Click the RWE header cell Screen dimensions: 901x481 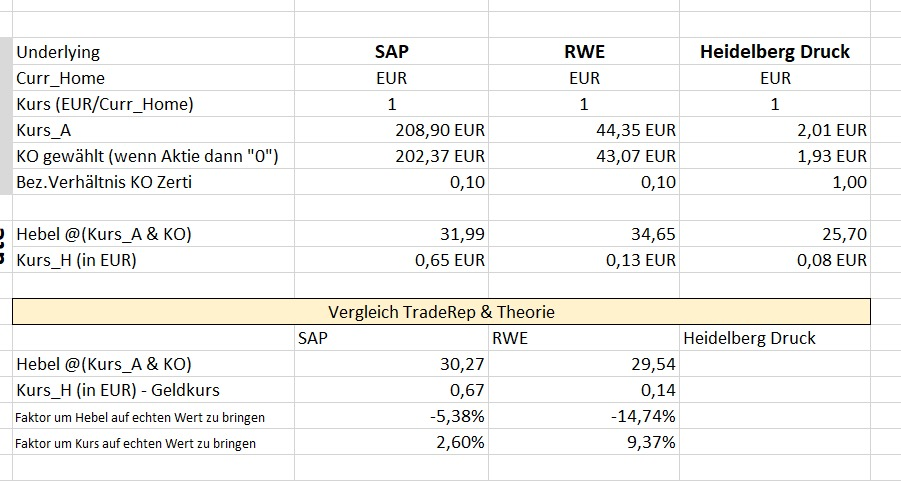tap(584, 52)
